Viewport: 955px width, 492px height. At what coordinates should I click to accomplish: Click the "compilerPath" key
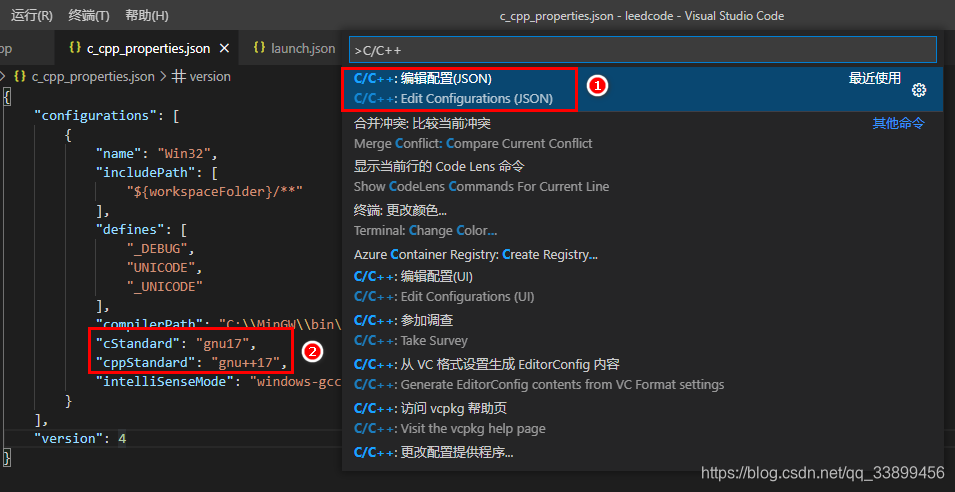pos(149,323)
